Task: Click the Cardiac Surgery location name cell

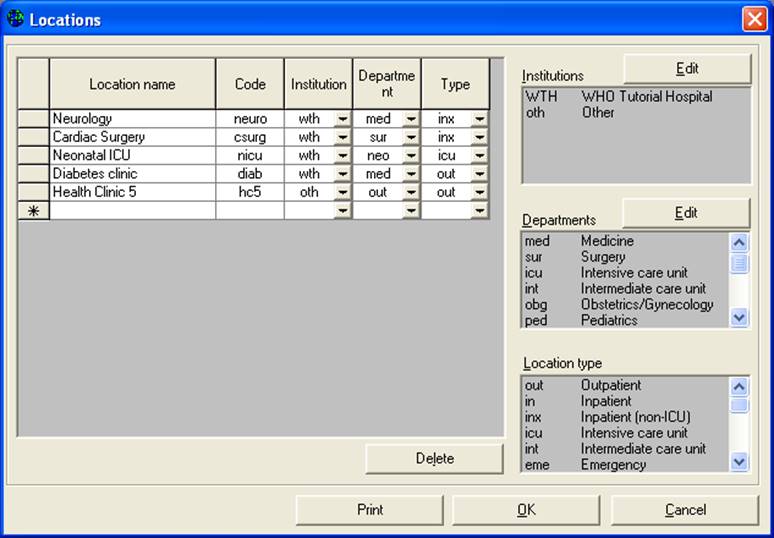Action: [x=133, y=137]
